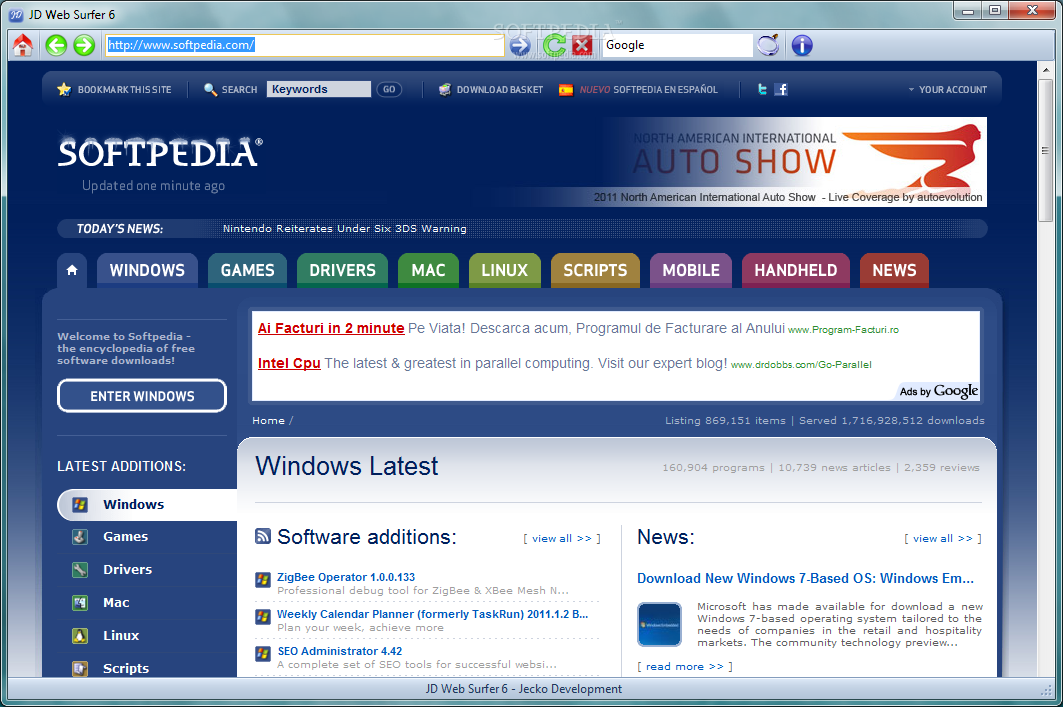Click the Keywords search field
This screenshot has height=707, width=1063.
point(319,89)
